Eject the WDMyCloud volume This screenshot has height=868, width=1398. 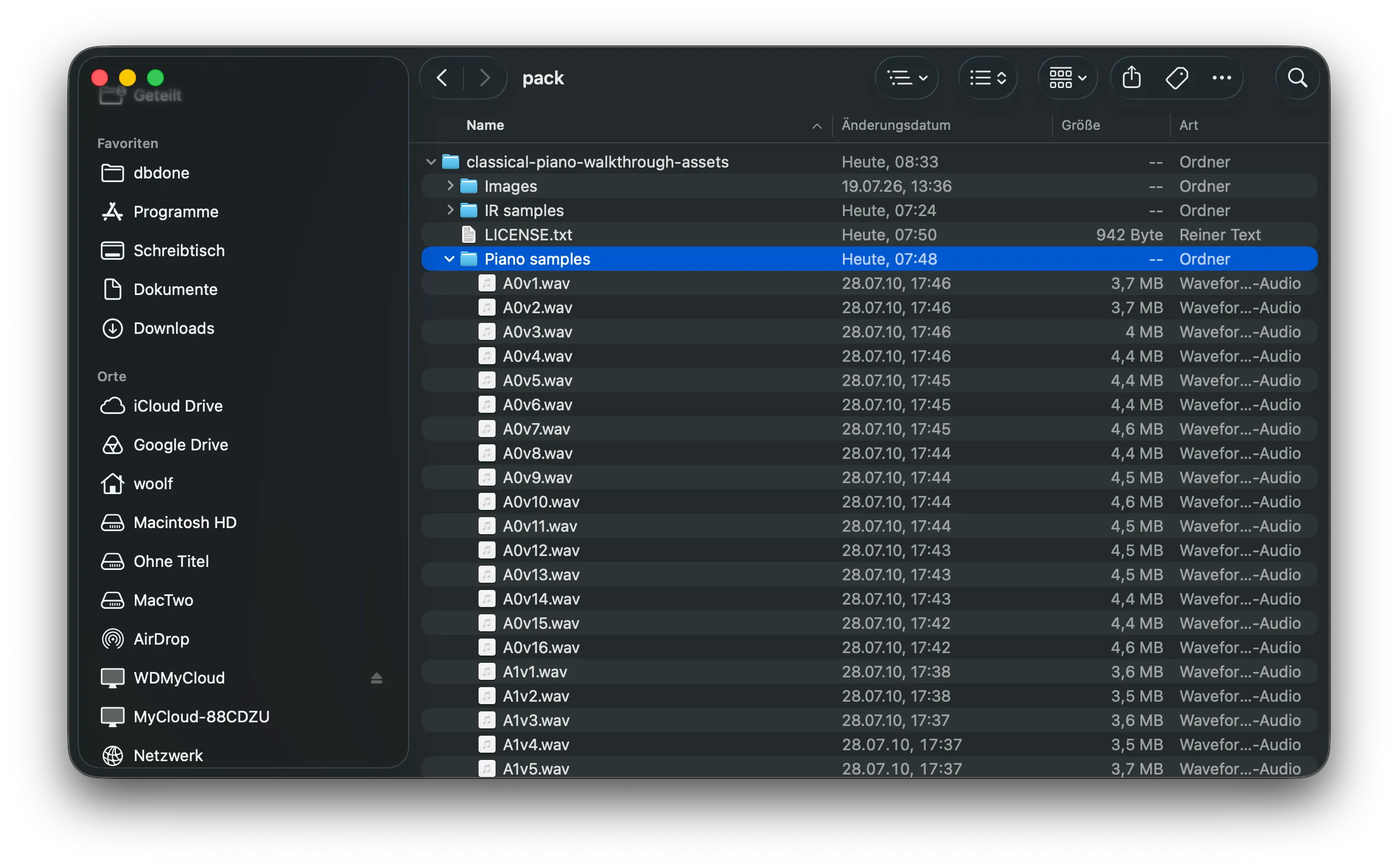377,678
